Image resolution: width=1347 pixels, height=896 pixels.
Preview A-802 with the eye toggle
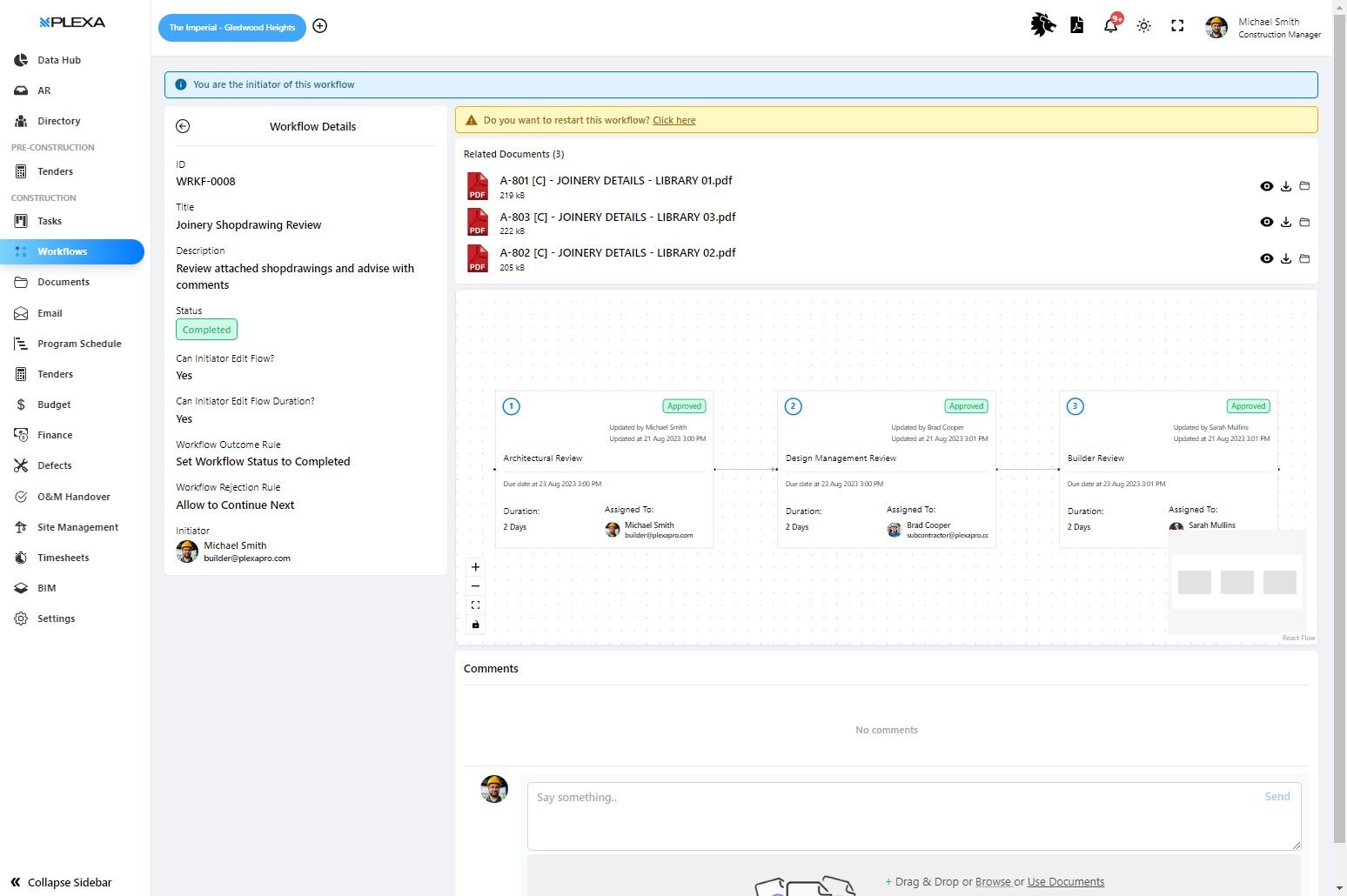coord(1267,258)
